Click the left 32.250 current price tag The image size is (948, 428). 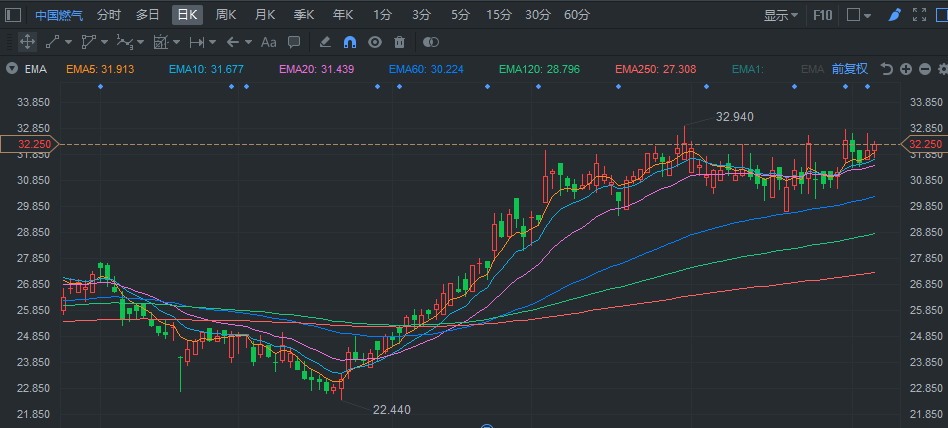(30, 144)
